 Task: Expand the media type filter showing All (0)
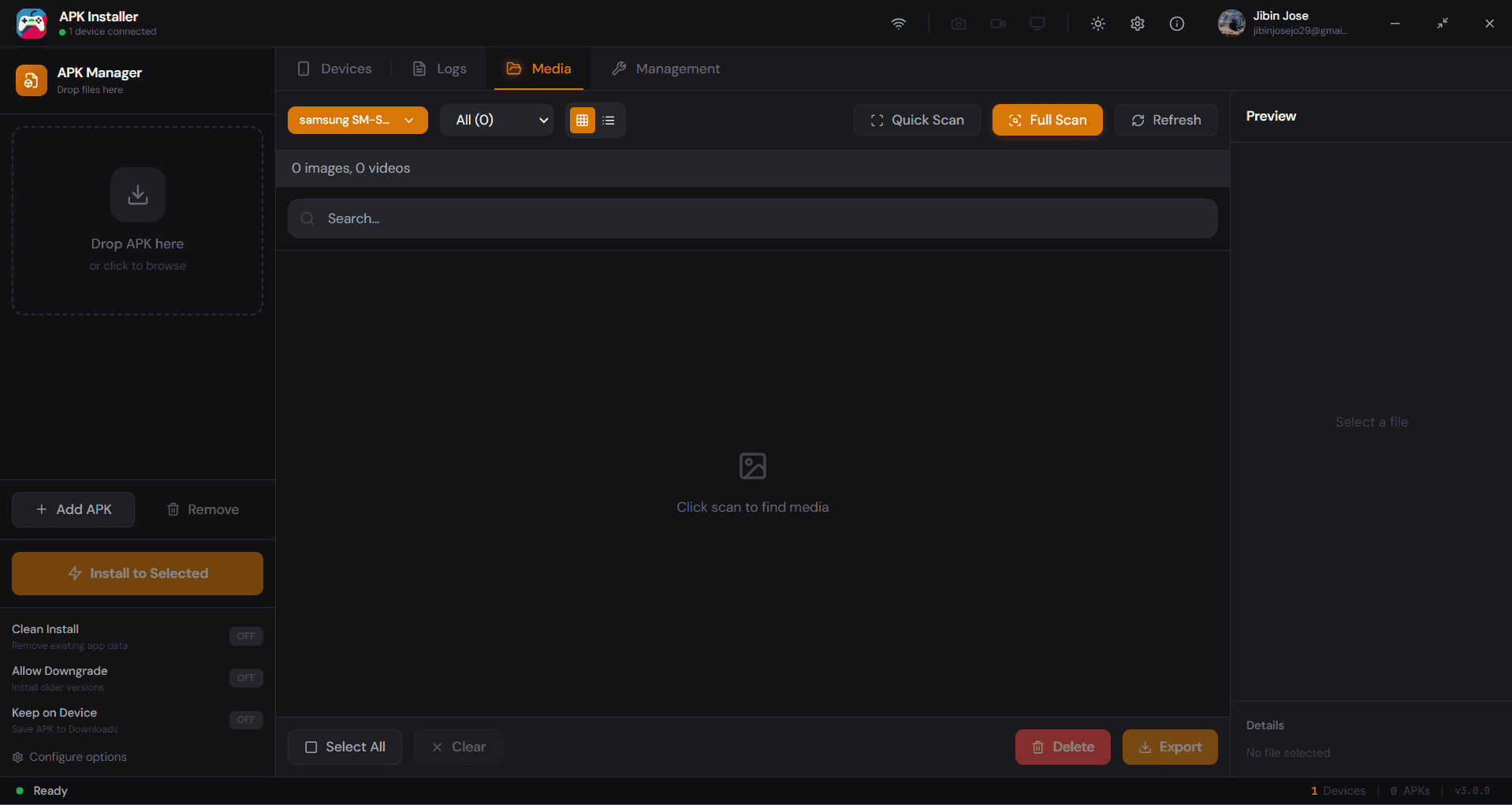pos(496,120)
